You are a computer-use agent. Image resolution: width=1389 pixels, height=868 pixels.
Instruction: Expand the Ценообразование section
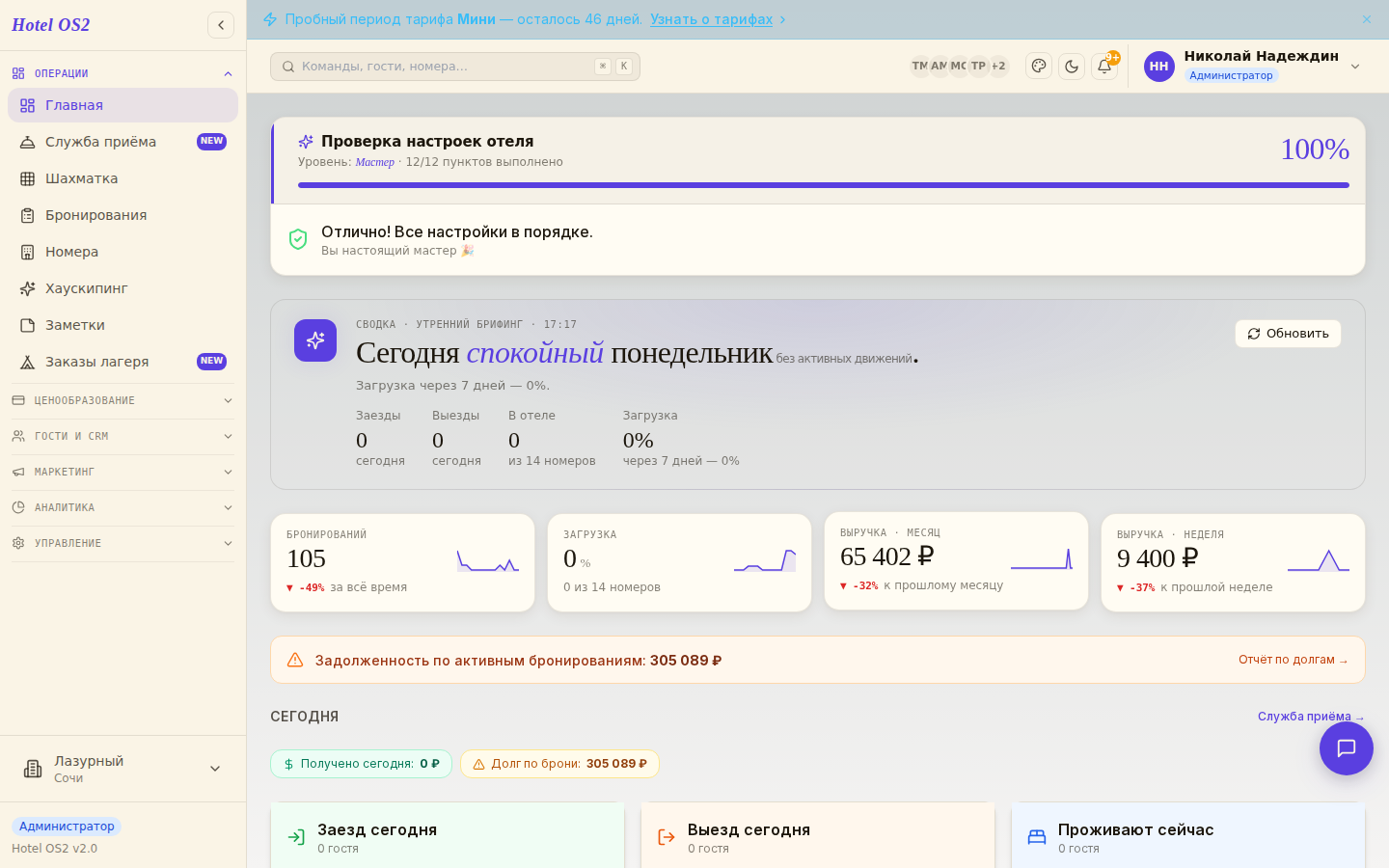pyautogui.click(x=123, y=400)
